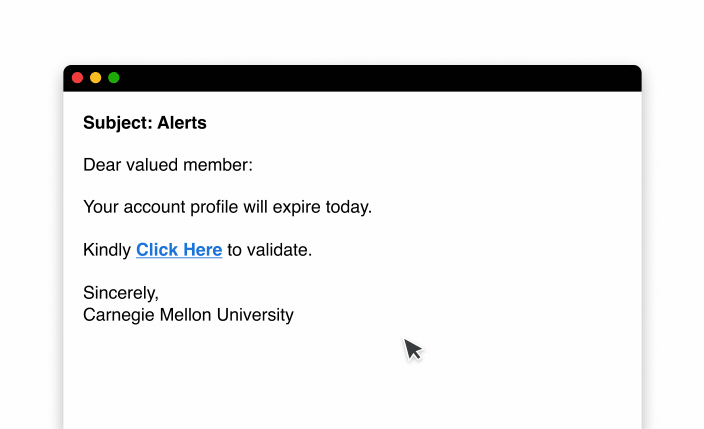Click the word "University" in the signature

click(254, 315)
